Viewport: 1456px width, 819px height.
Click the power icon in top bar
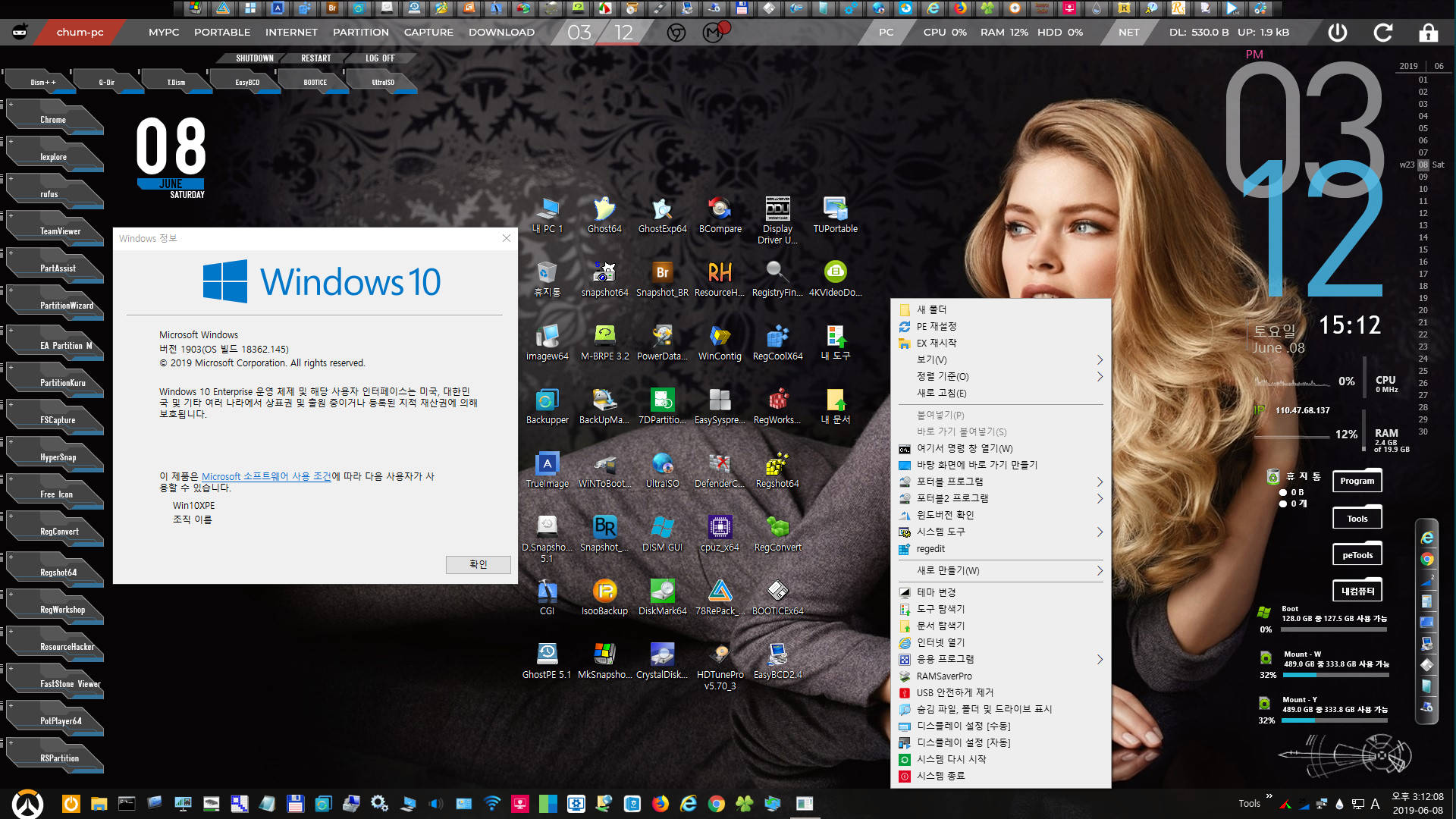tap(1338, 33)
